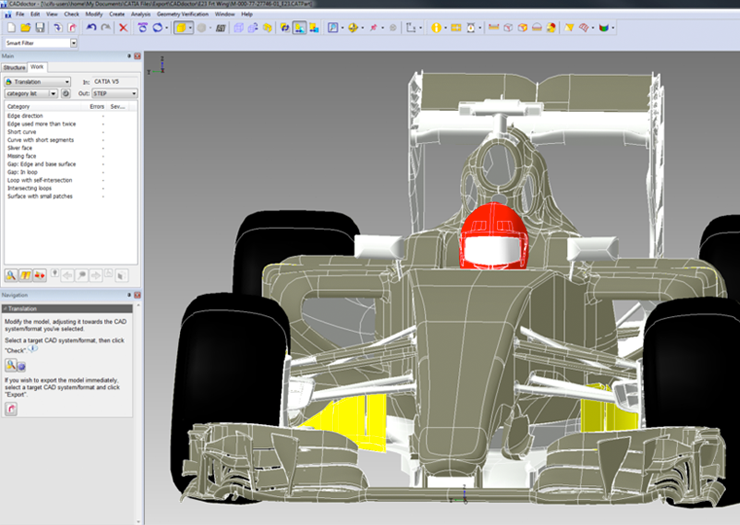Viewport: 740px width, 525px height.
Task: Open the Translation mode dropdown
Action: point(37,82)
